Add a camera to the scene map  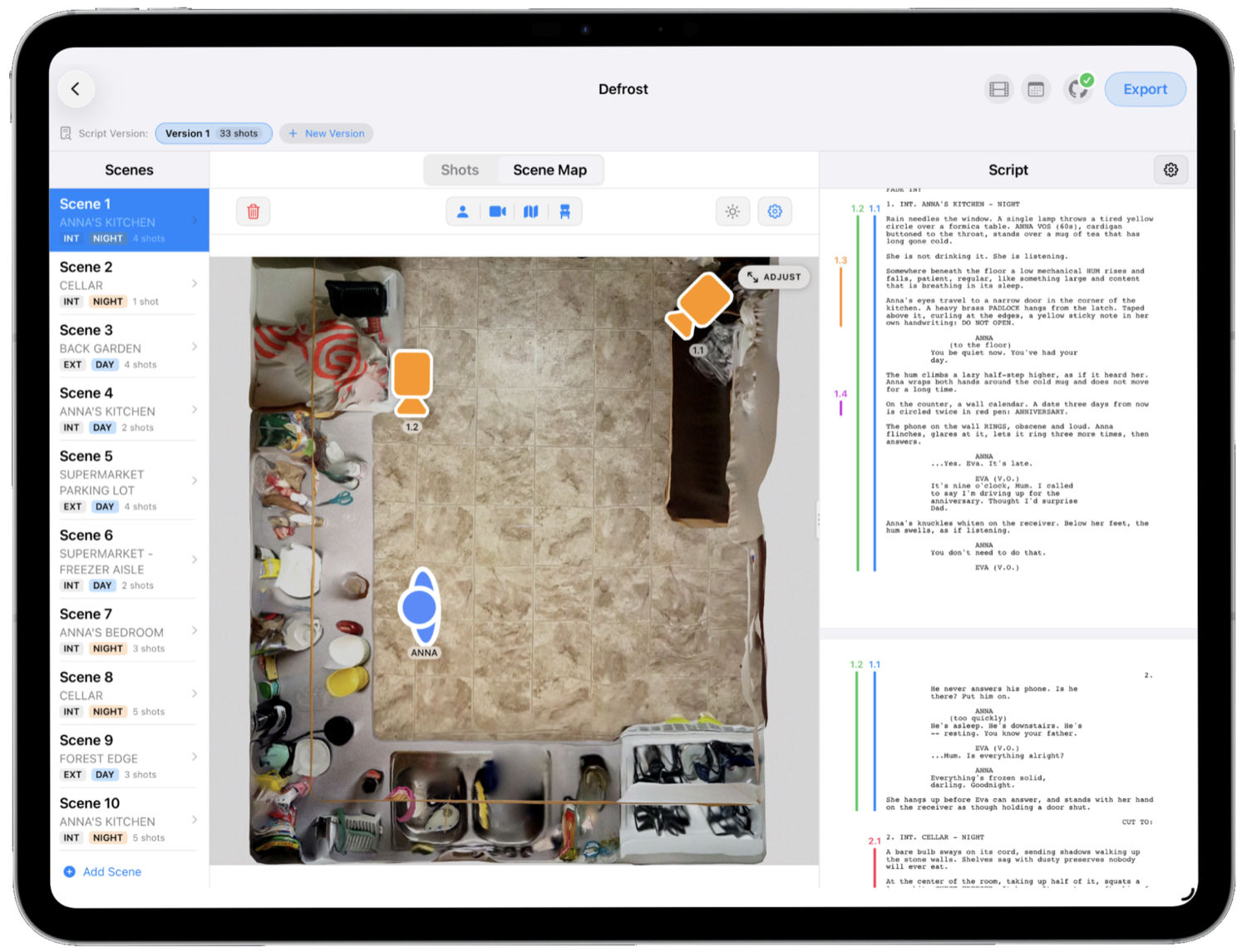point(497,212)
